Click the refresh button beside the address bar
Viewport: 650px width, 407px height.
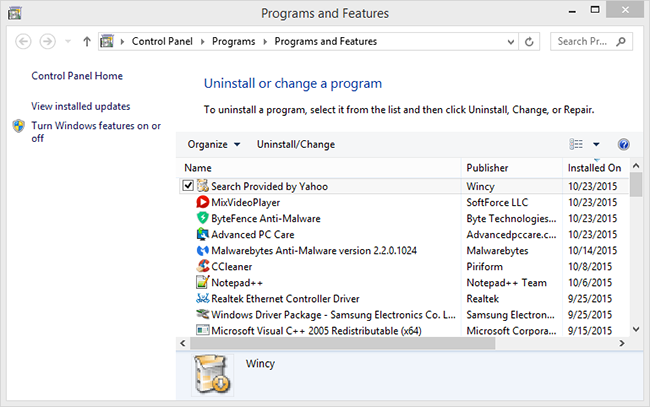tap(530, 42)
